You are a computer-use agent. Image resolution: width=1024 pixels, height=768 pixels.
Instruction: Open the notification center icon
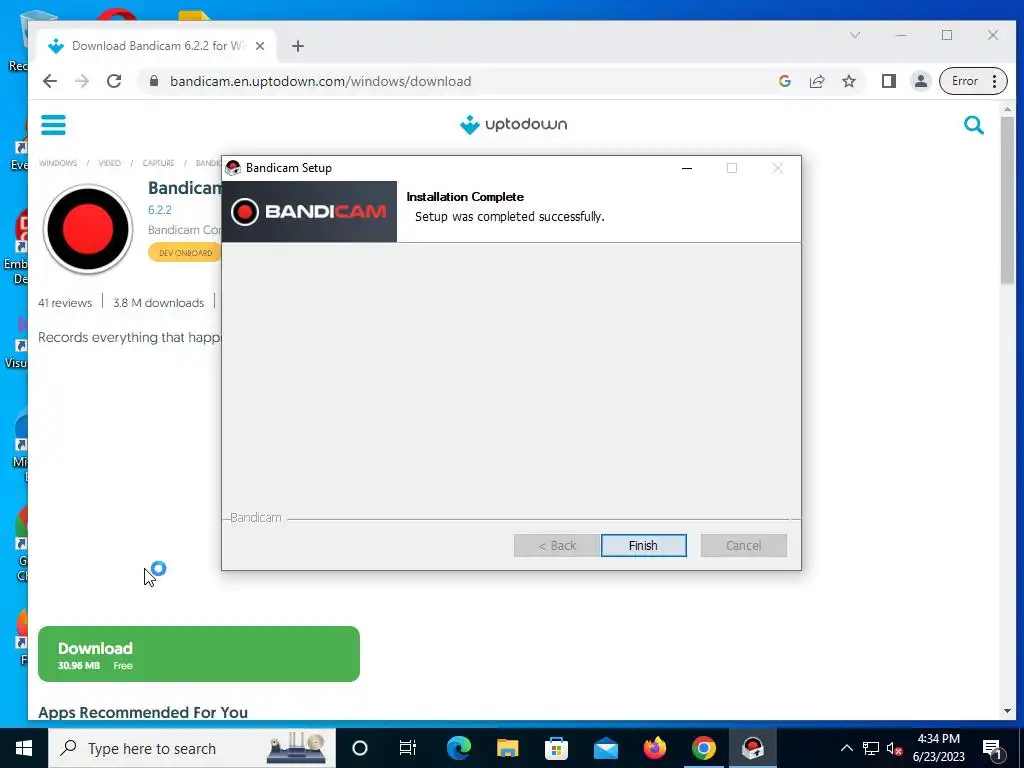(991, 748)
